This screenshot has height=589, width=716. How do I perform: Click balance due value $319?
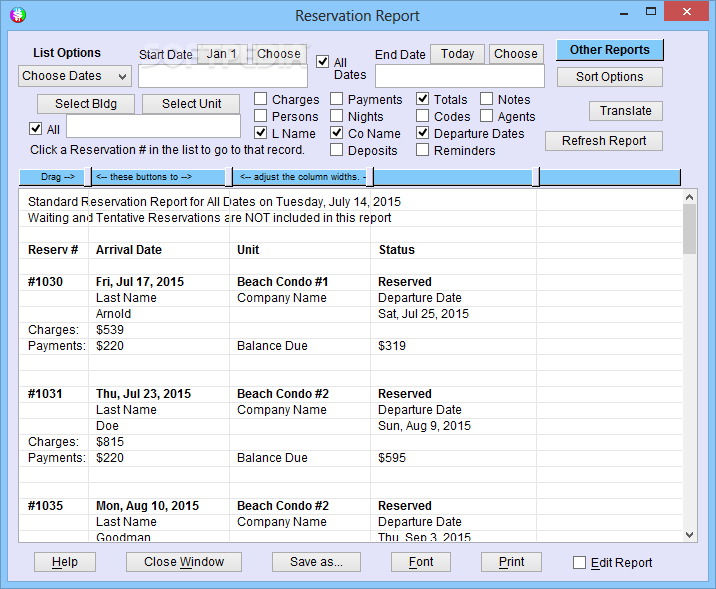tap(392, 346)
